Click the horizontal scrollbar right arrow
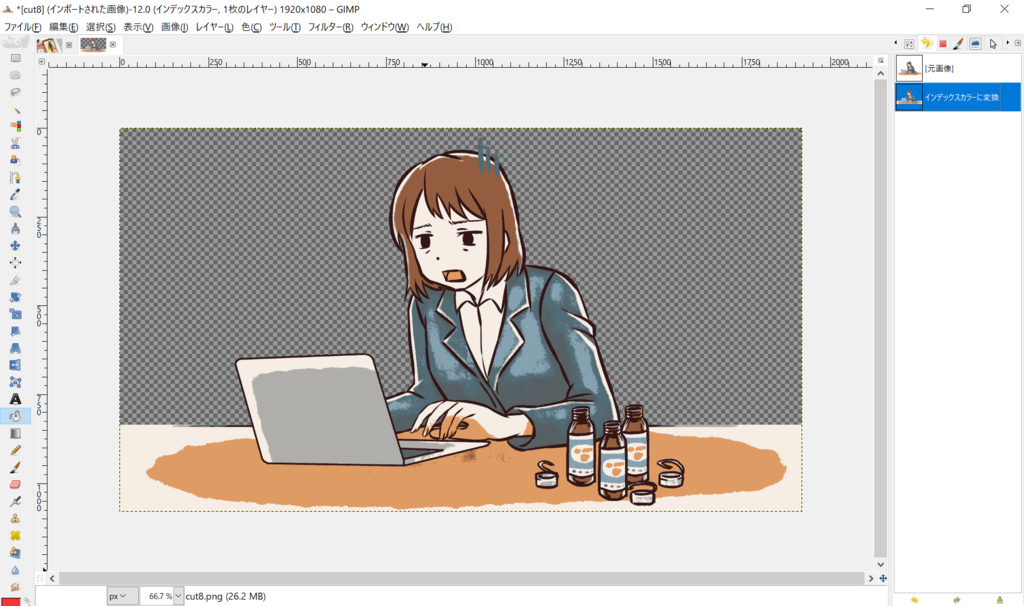This screenshot has width=1024, height=606. pos(871,579)
